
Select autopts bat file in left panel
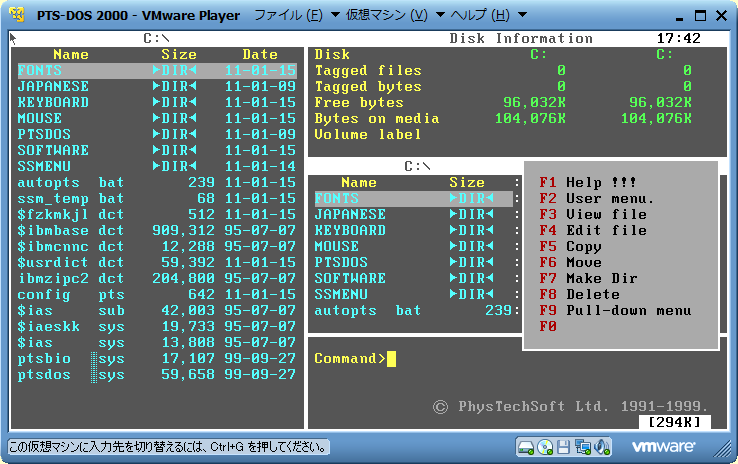click(x=157, y=183)
